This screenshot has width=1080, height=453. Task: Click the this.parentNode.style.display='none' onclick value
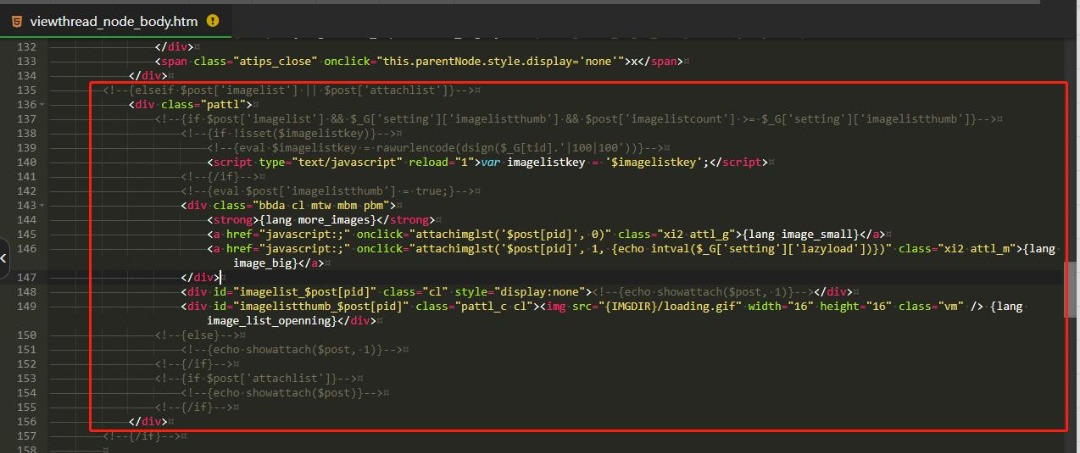click(x=501, y=61)
